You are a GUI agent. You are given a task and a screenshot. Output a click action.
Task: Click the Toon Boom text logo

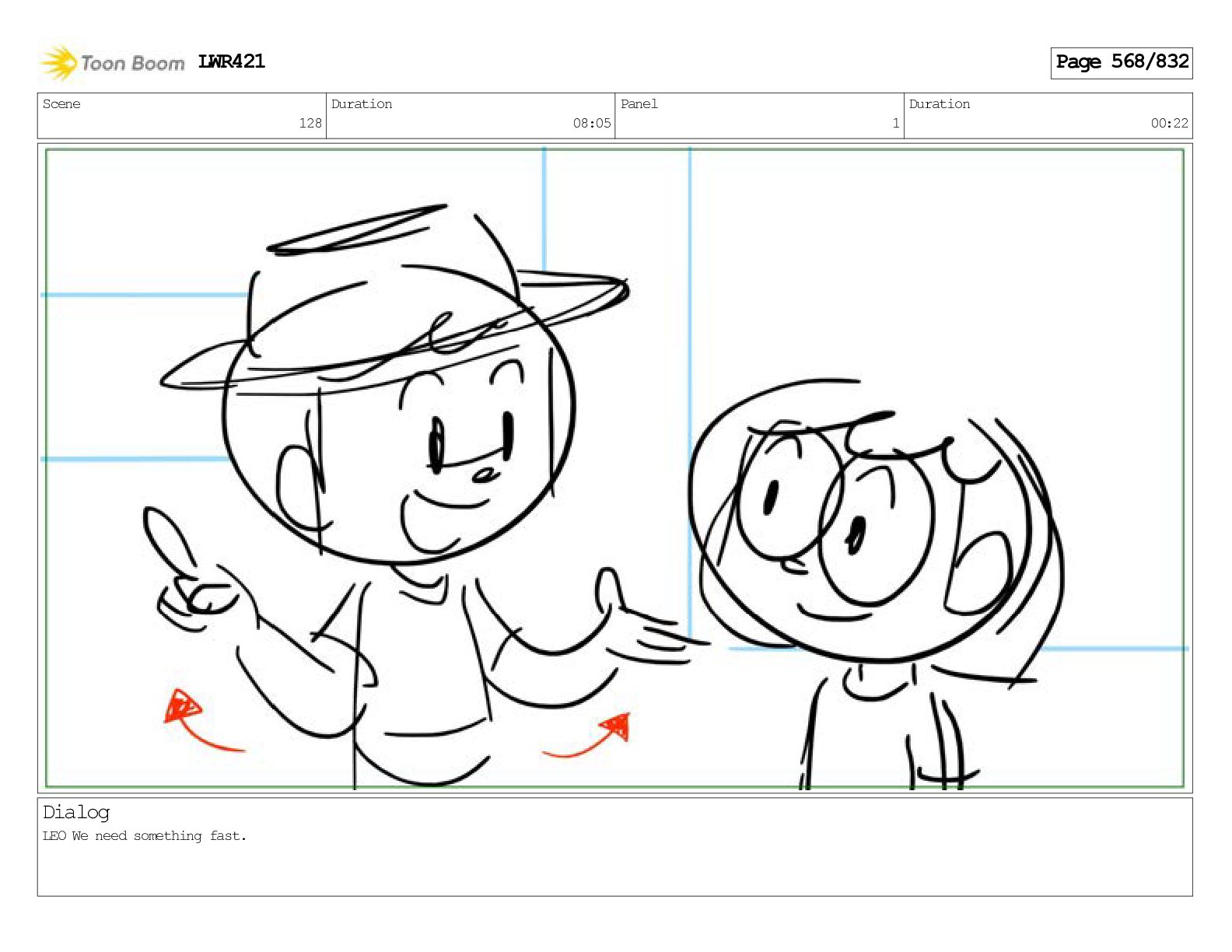tap(132, 64)
